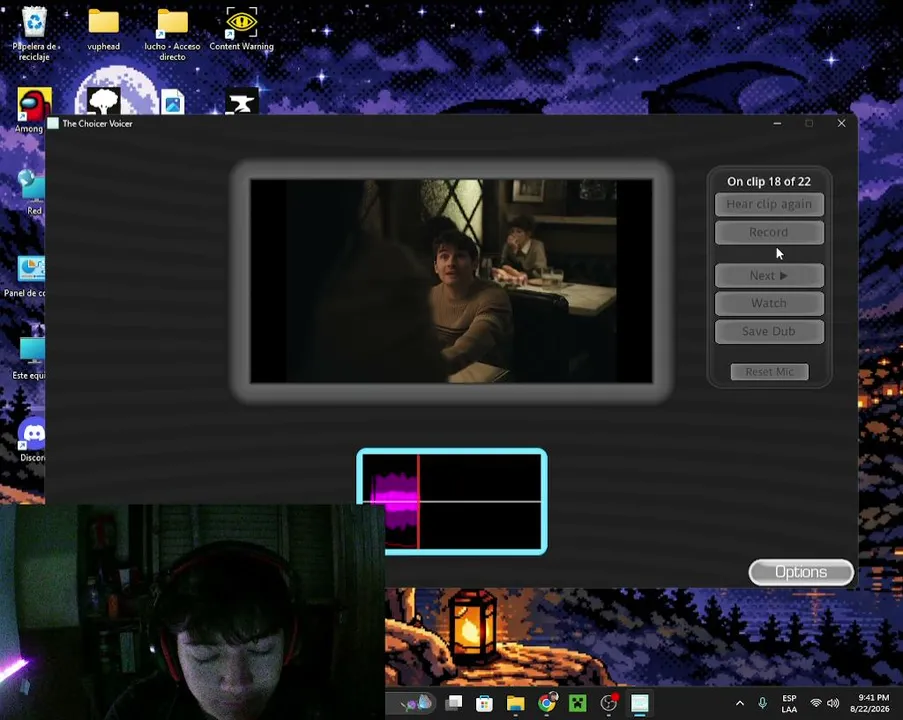Screen dimensions: 903x720
Task: Click the Reset Mic button
Action: tap(769, 372)
